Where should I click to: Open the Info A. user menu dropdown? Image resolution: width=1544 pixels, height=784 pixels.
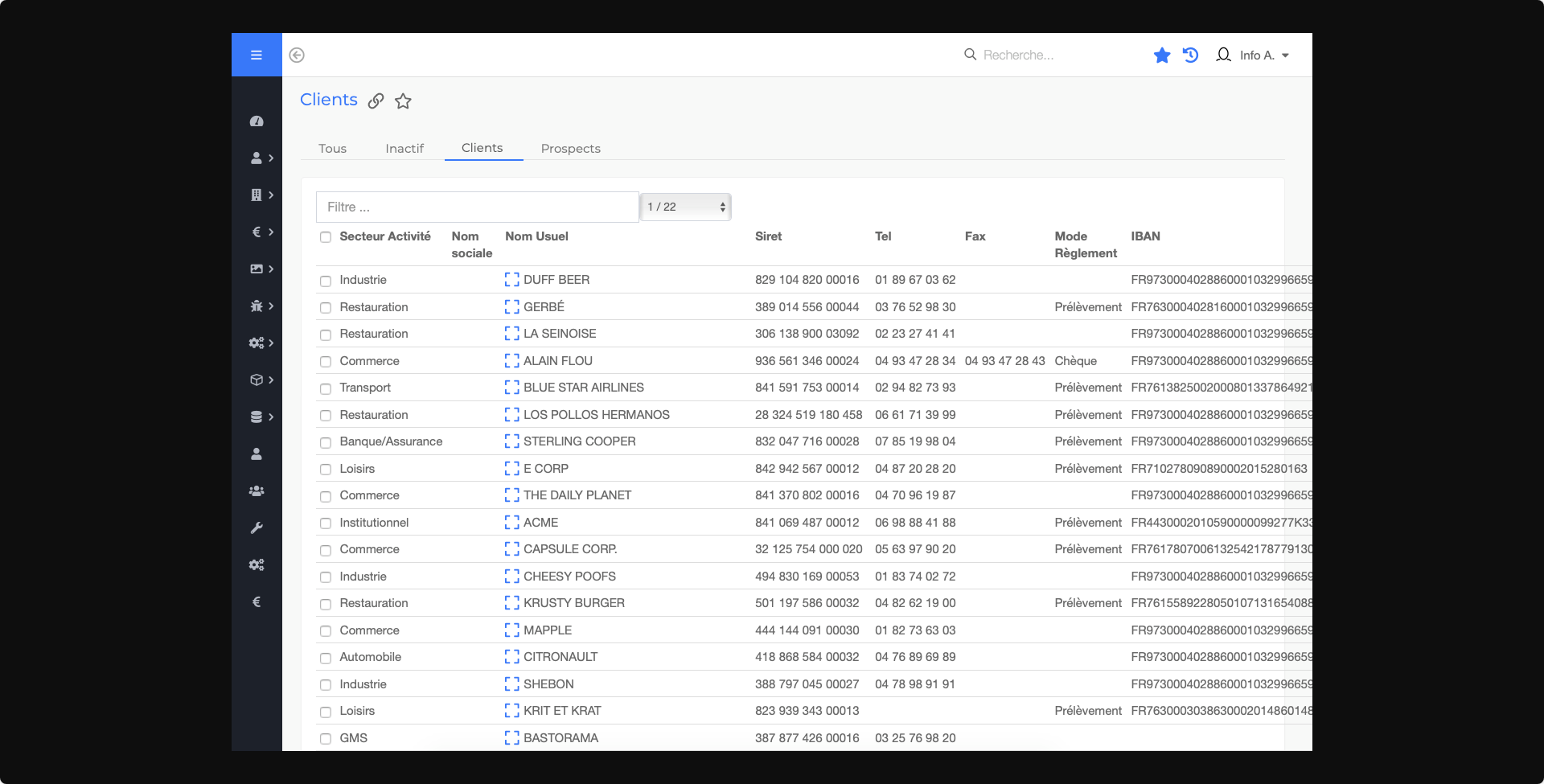[x=1255, y=55]
